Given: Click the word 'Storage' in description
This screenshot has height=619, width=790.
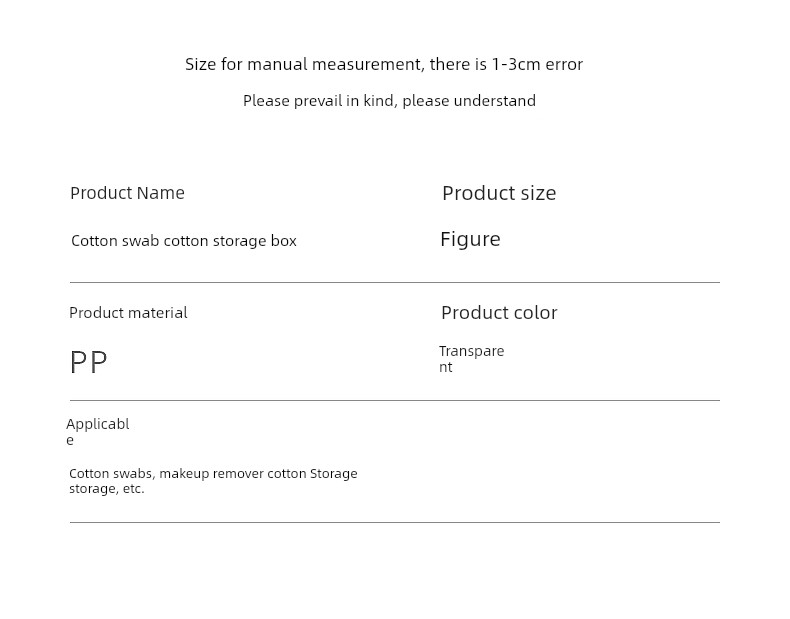Looking at the screenshot, I should 334,474.
